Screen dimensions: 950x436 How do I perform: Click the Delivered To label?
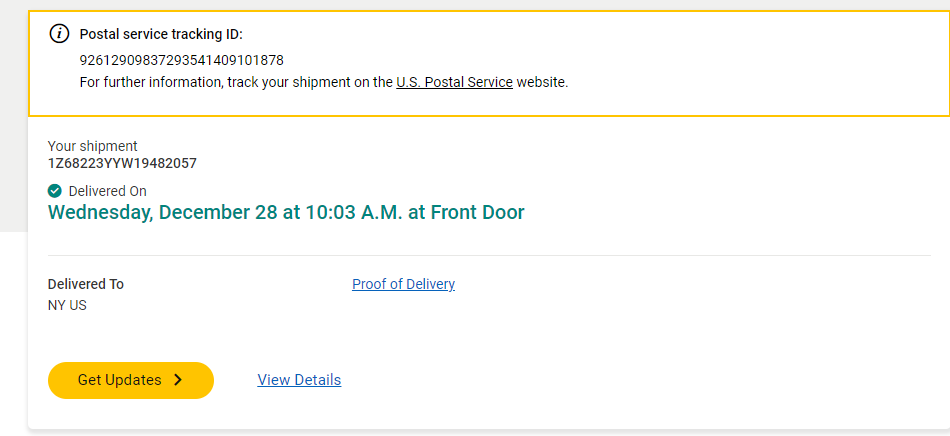pyautogui.click(x=86, y=284)
